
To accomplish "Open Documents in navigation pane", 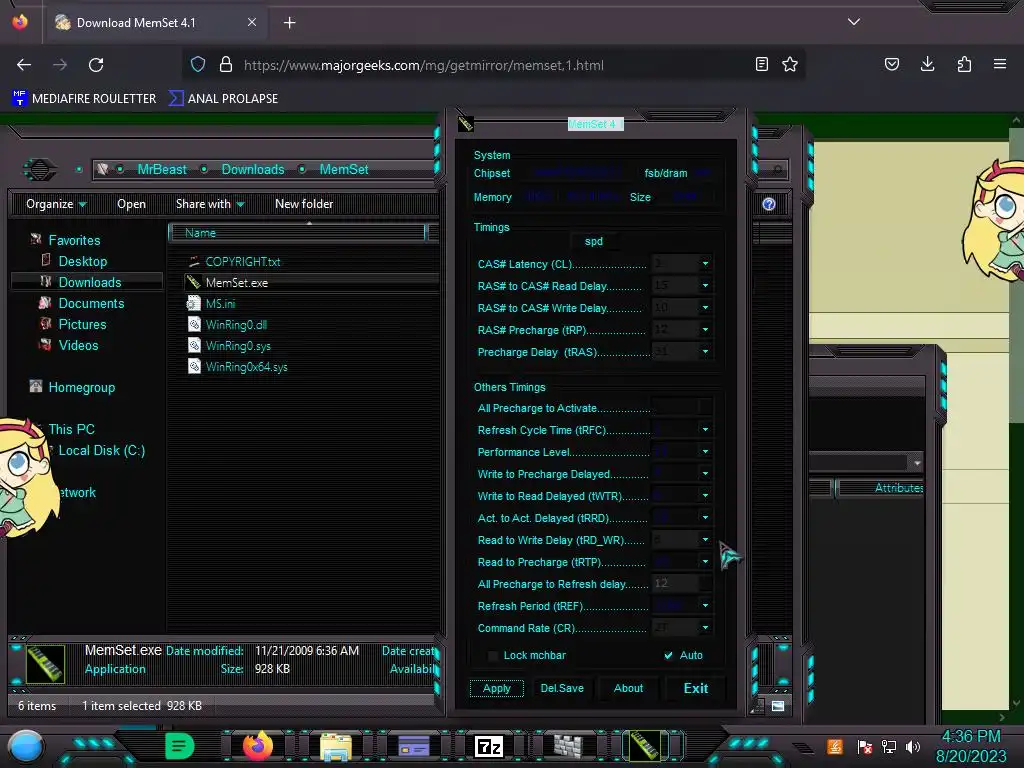I will click(91, 304).
